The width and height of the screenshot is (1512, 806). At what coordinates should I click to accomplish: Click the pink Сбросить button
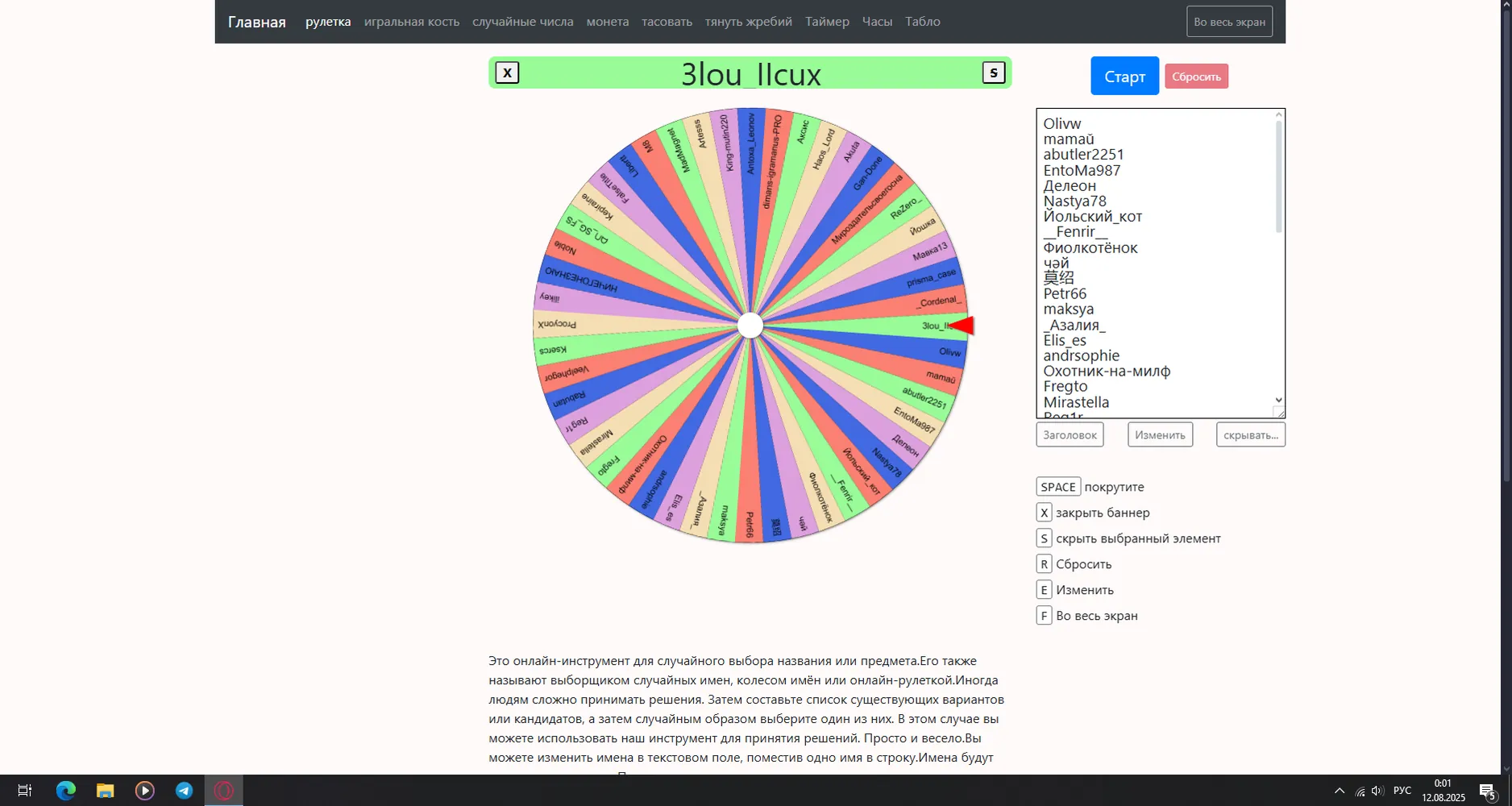pos(1196,77)
